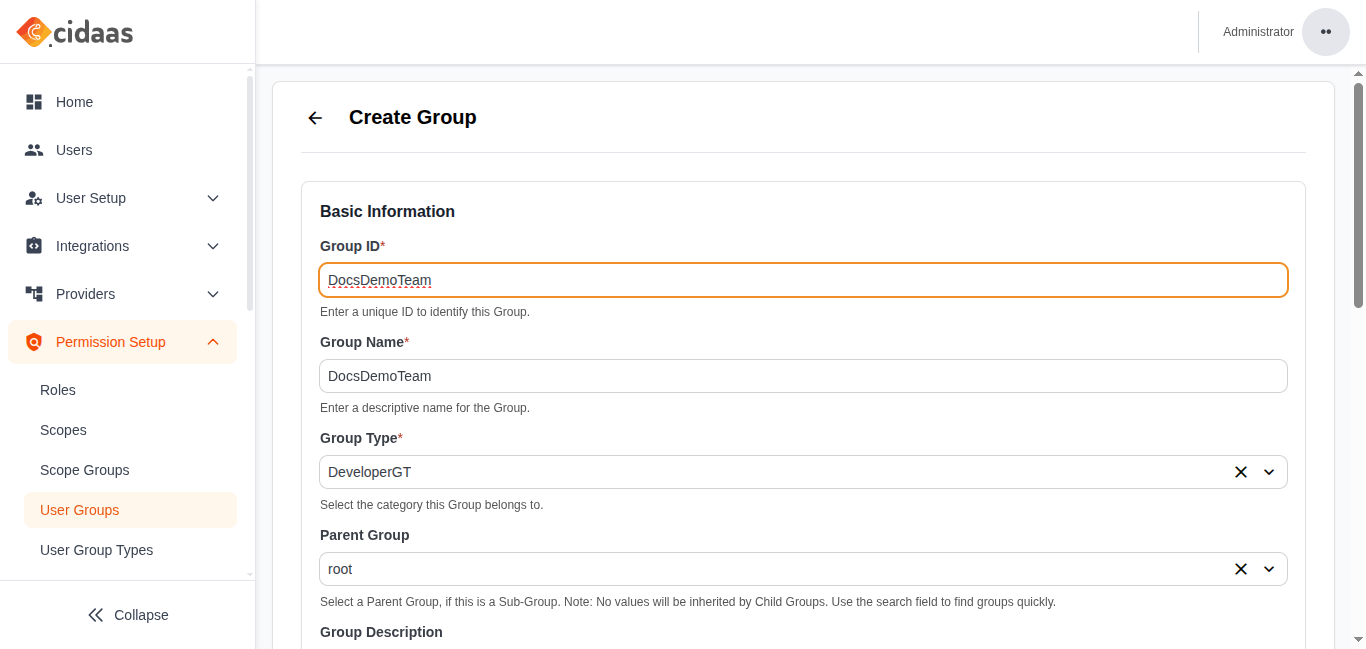Viewport: 1366px width, 649px height.
Task: Click the Home dashboard icon
Action: tap(34, 102)
